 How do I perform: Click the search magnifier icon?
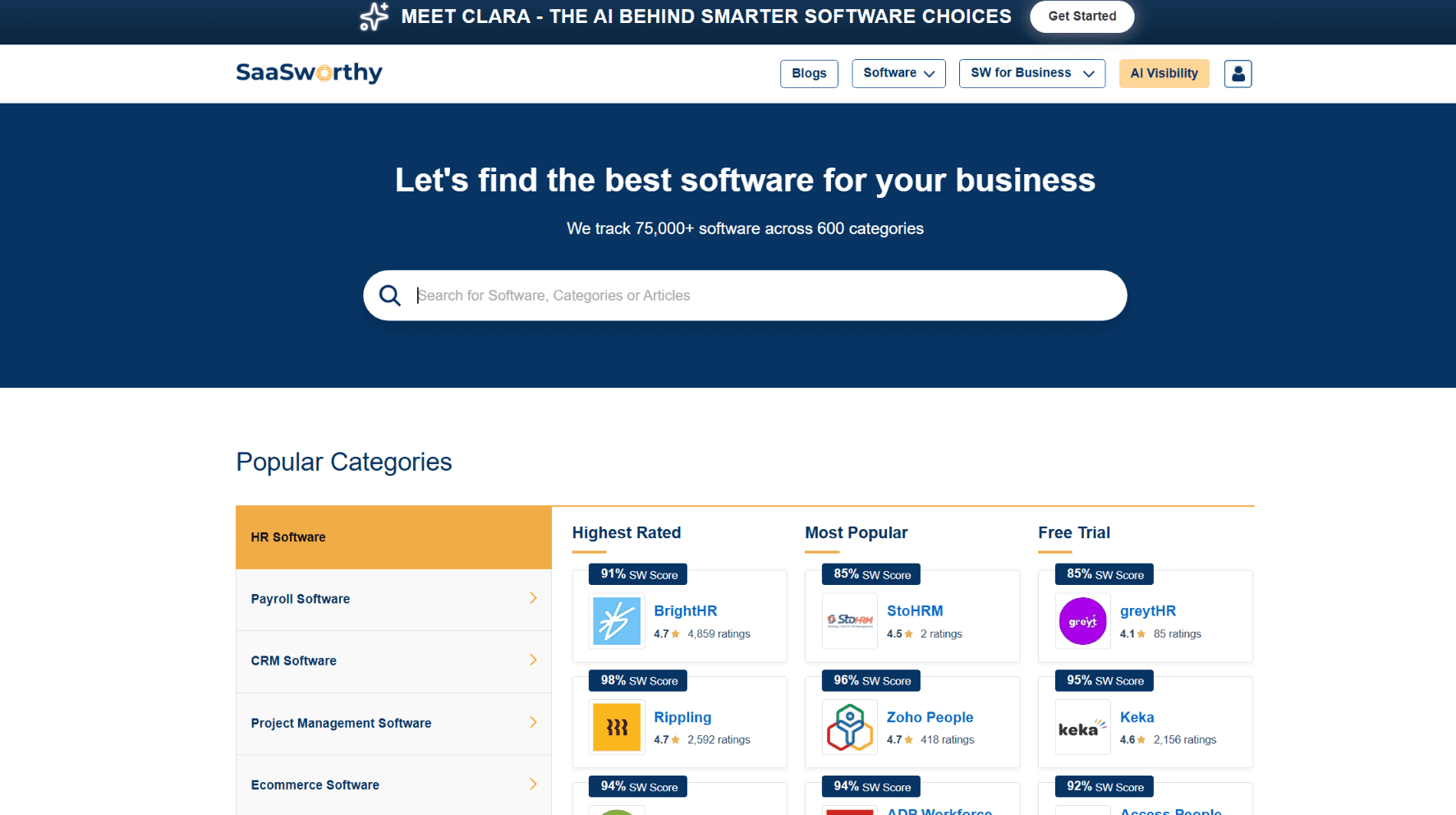coord(390,296)
